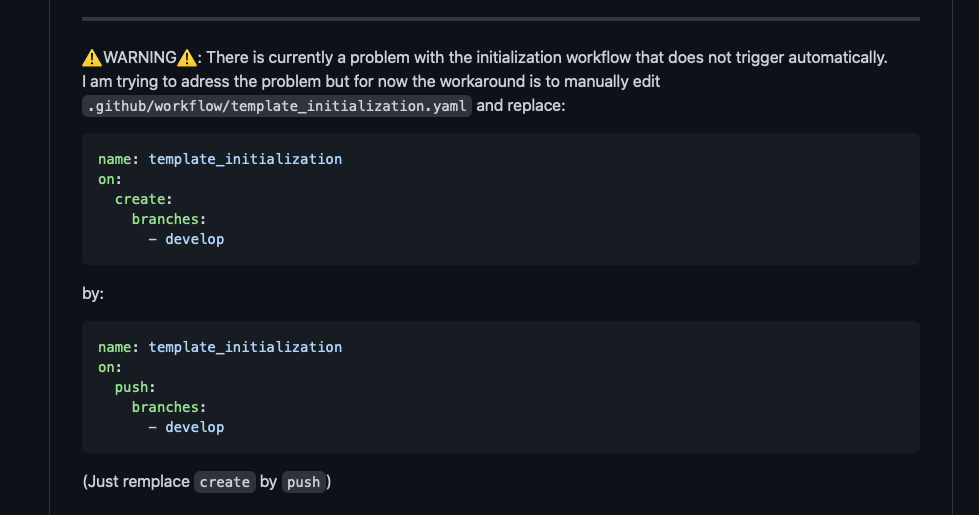Click template_initialization value in the second code block
Screen dimensions: 979x515
point(245,347)
